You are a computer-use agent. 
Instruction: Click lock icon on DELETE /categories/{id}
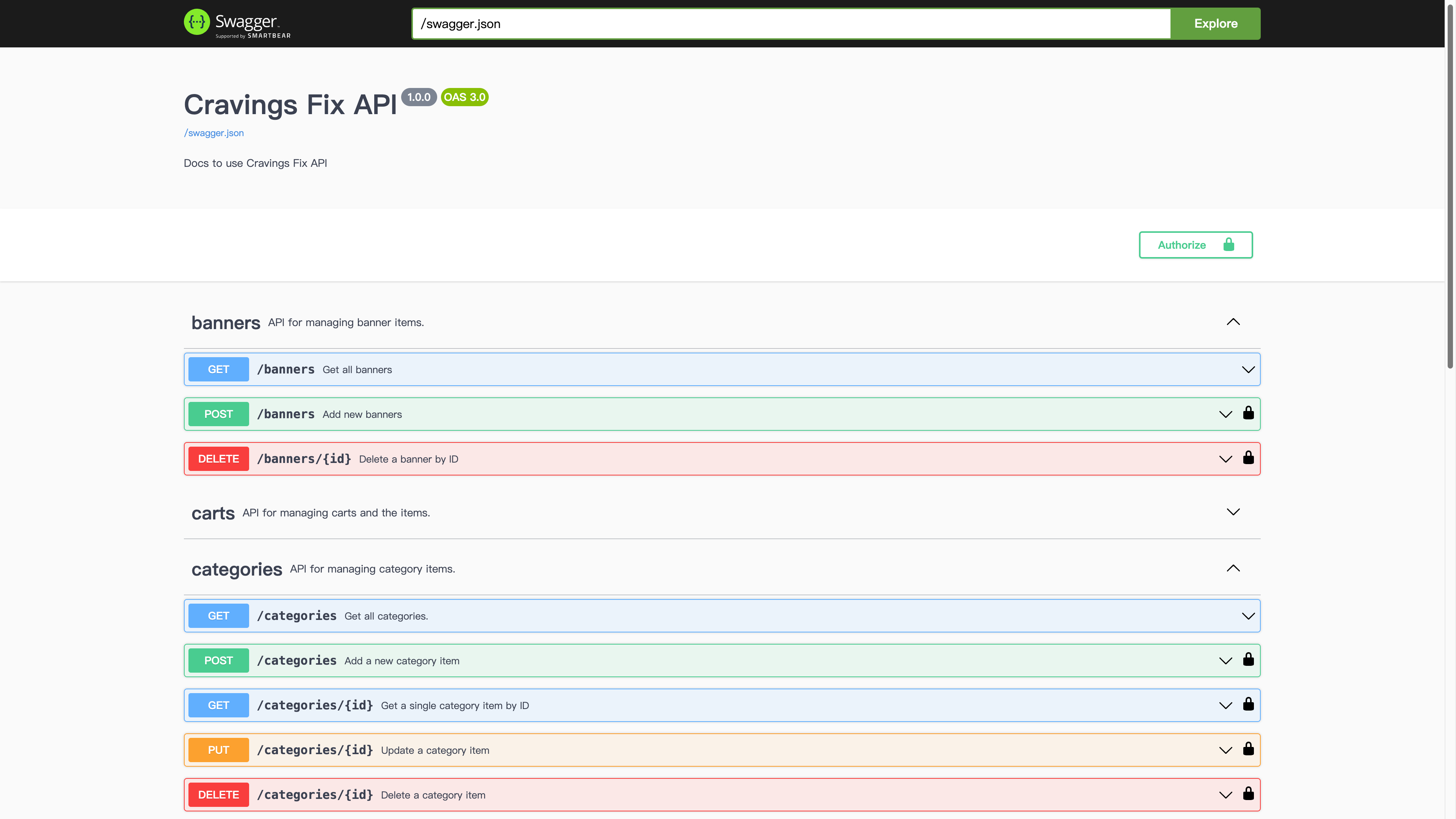coord(1248,794)
